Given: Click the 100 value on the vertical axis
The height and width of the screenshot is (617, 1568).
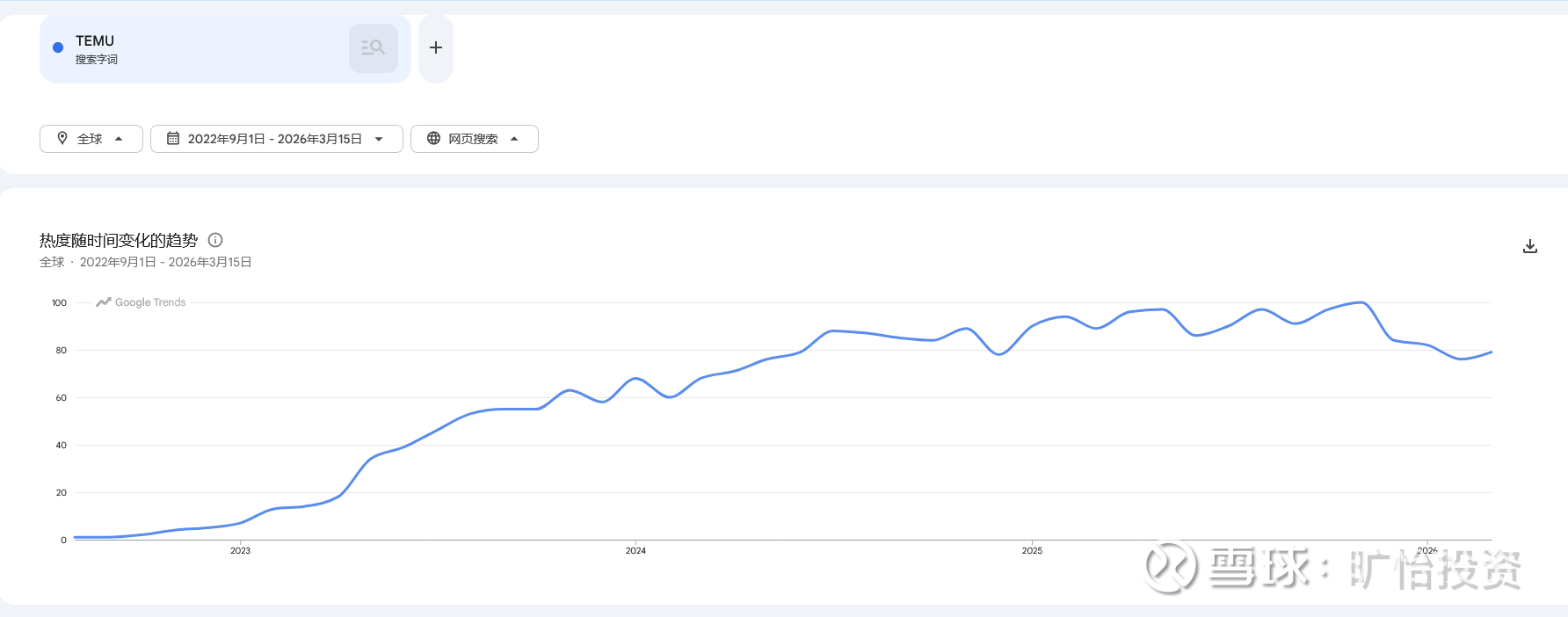Looking at the screenshot, I should (x=59, y=303).
